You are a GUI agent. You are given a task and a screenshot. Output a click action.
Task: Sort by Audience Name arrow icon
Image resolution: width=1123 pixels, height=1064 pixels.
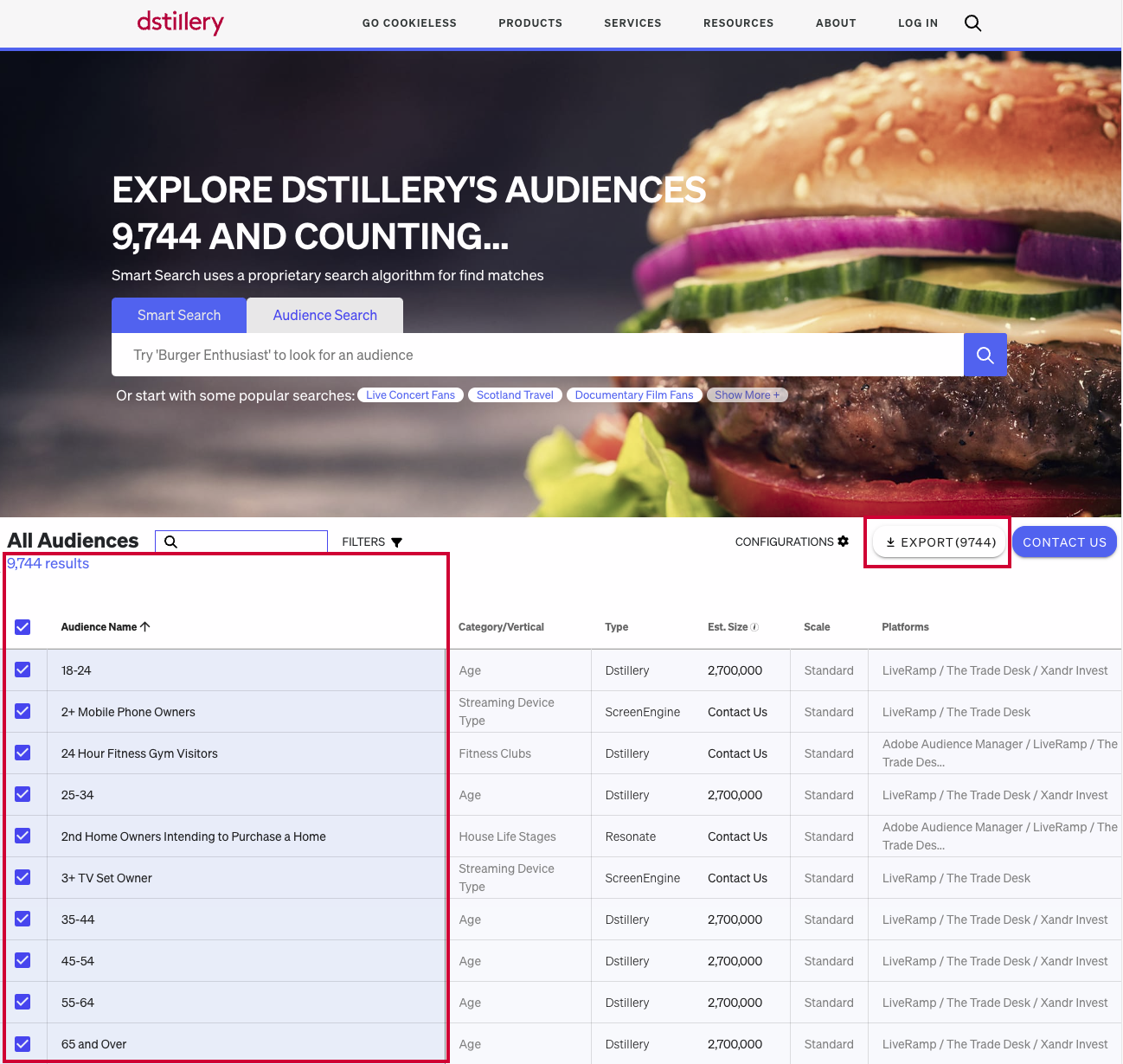(x=145, y=626)
